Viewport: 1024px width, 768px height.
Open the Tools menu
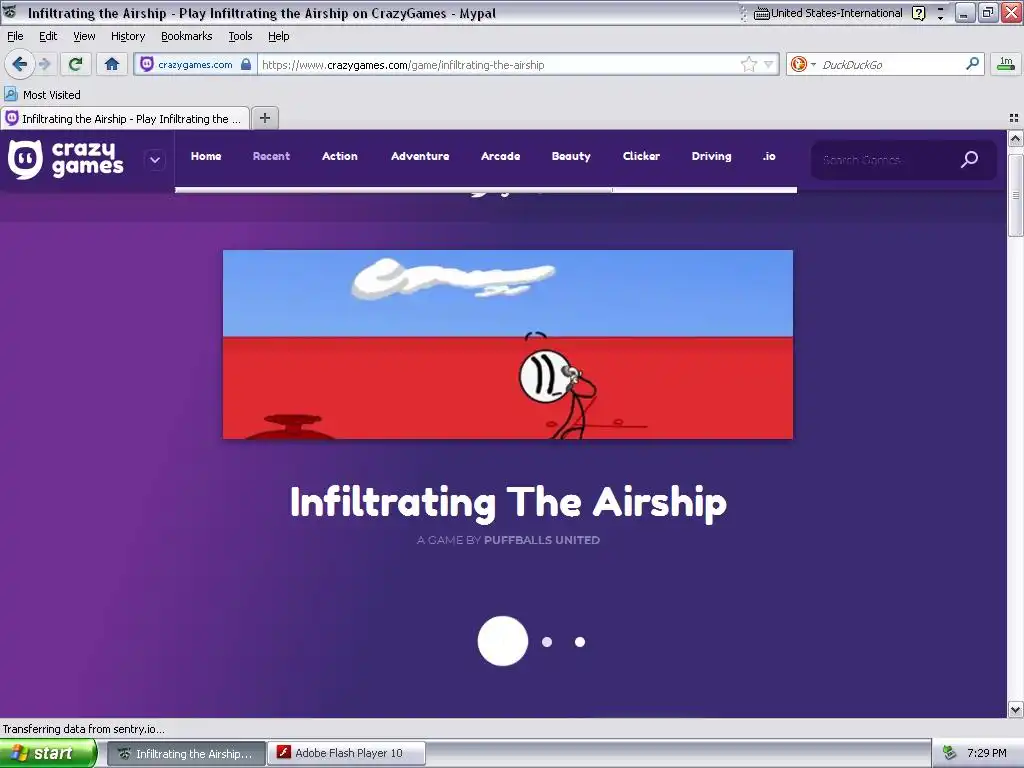click(240, 36)
